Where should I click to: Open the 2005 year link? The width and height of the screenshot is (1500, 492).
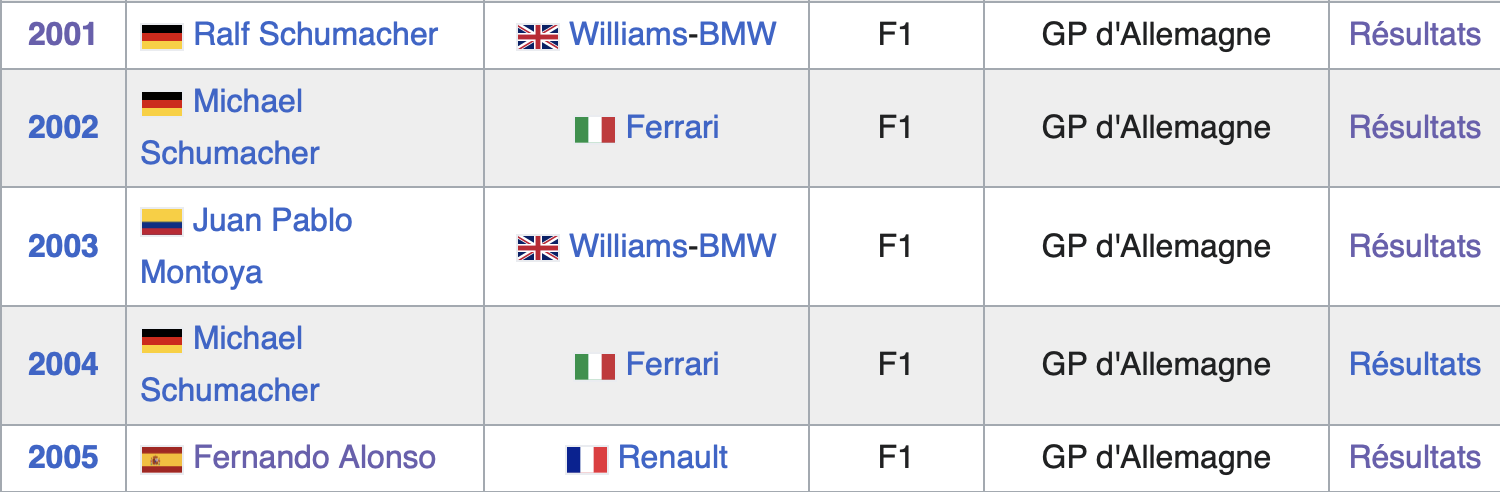(x=63, y=458)
